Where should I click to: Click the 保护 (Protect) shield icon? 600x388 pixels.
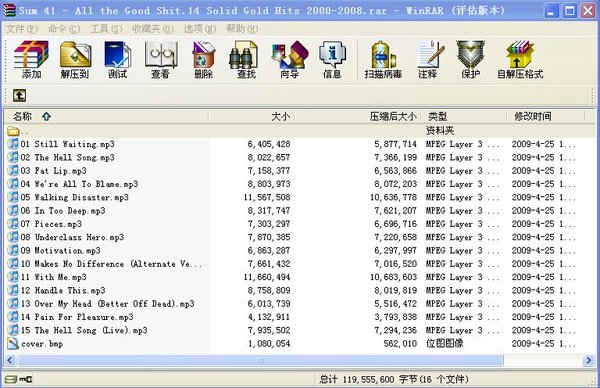[x=470, y=60]
